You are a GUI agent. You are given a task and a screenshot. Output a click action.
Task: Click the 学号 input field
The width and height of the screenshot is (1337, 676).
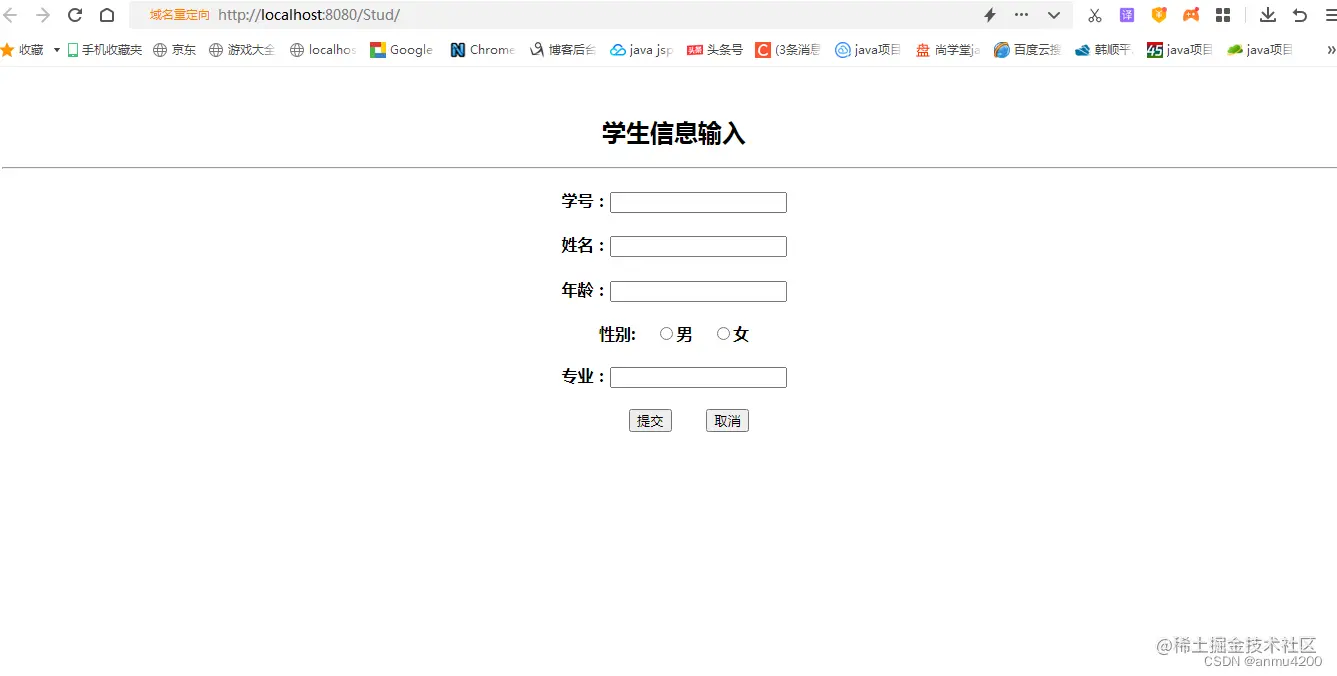(697, 201)
